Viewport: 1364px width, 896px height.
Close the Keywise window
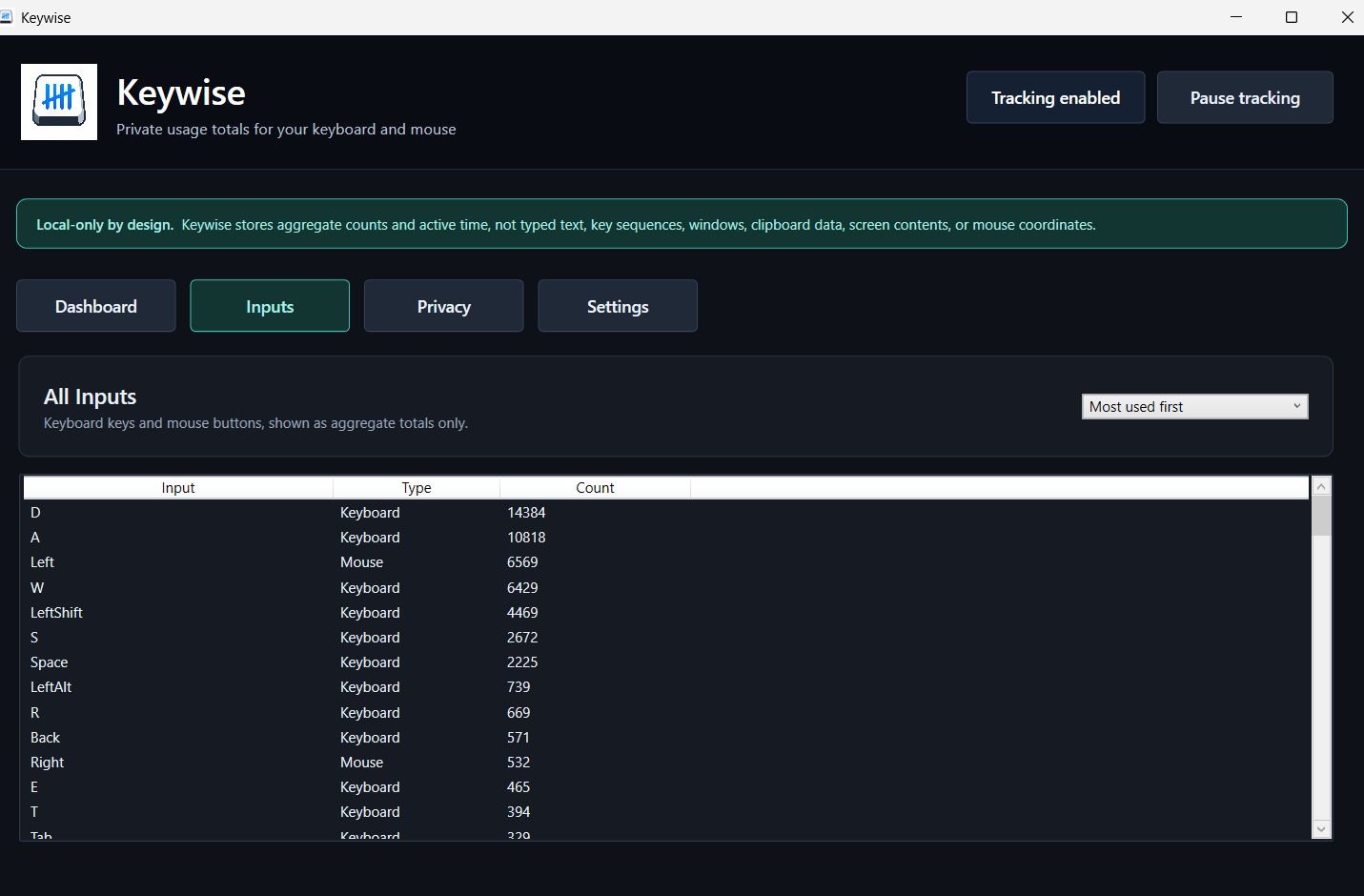[1347, 17]
